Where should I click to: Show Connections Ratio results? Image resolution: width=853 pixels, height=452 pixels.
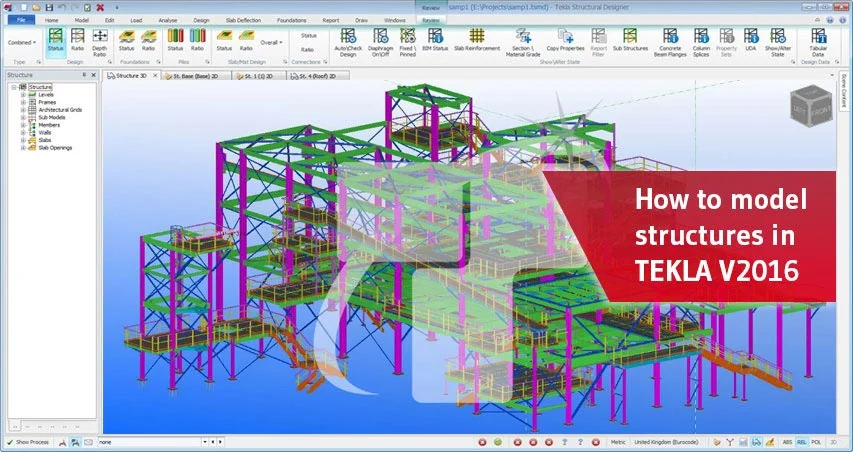(x=307, y=49)
